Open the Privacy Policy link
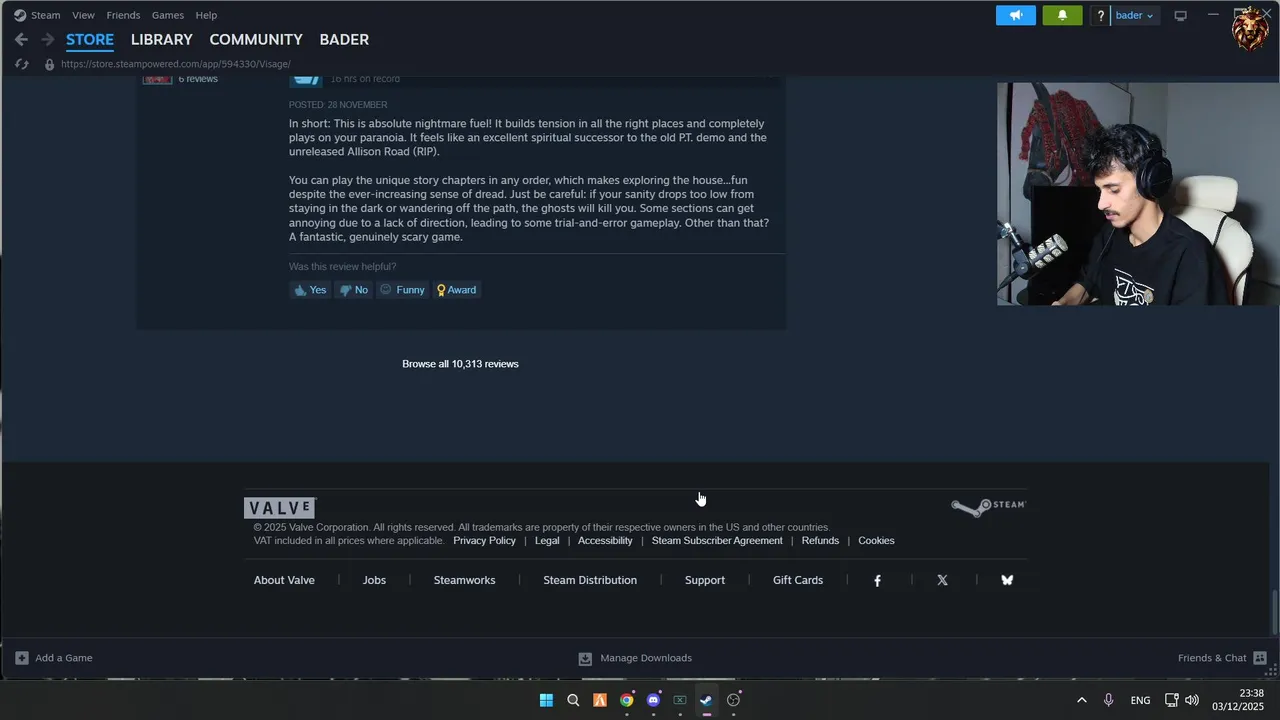The width and height of the screenshot is (1280, 720). point(484,541)
